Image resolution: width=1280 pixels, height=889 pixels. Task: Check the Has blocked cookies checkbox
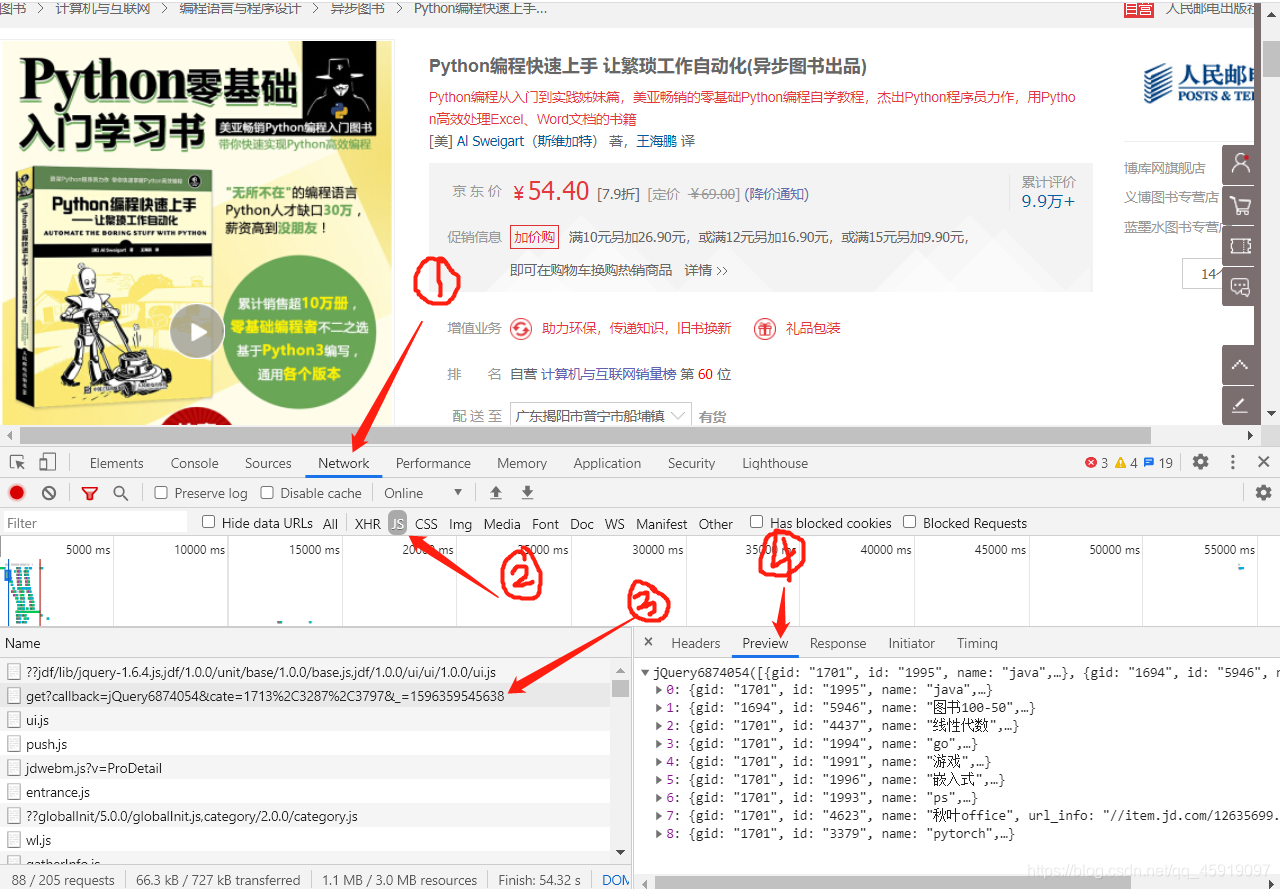coord(757,522)
